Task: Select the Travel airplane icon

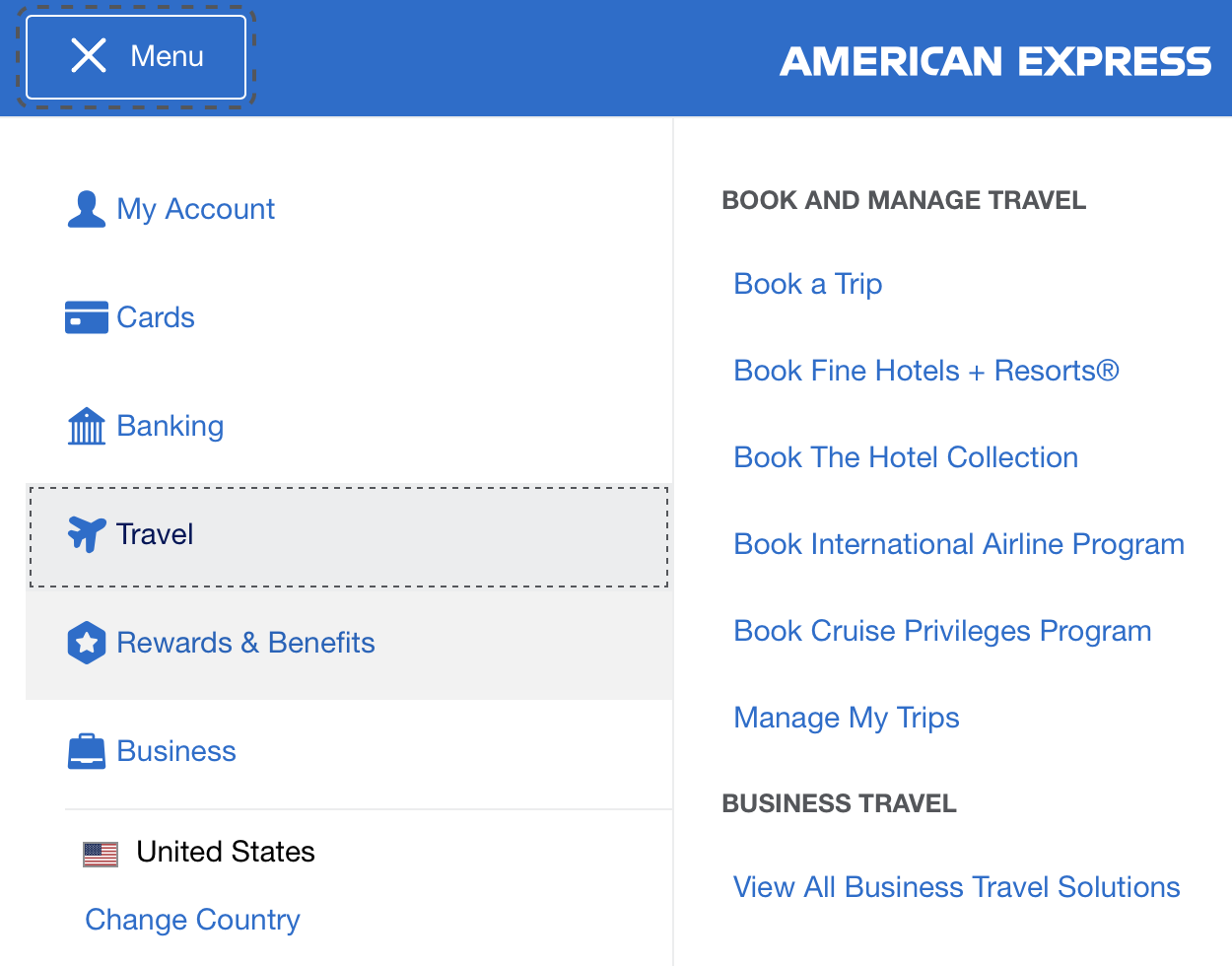Action: click(87, 533)
